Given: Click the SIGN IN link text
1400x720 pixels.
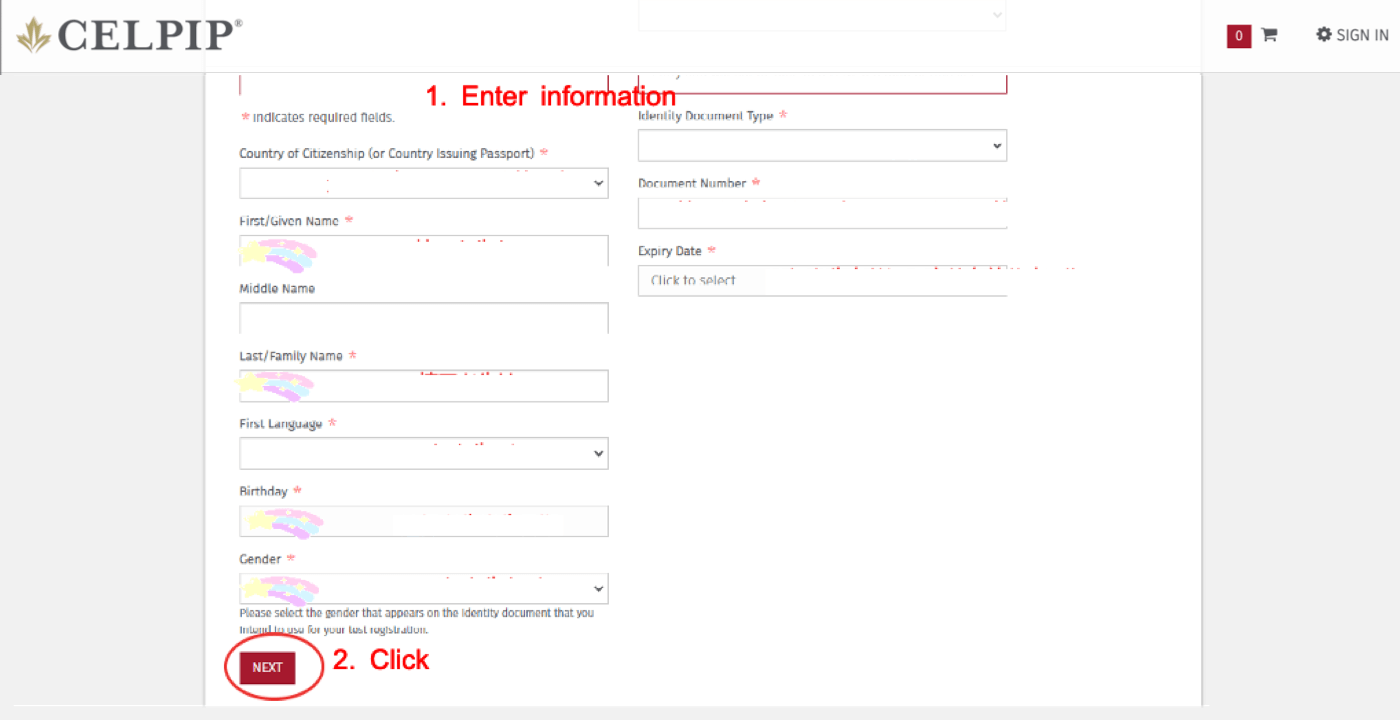Looking at the screenshot, I should [x=1362, y=35].
